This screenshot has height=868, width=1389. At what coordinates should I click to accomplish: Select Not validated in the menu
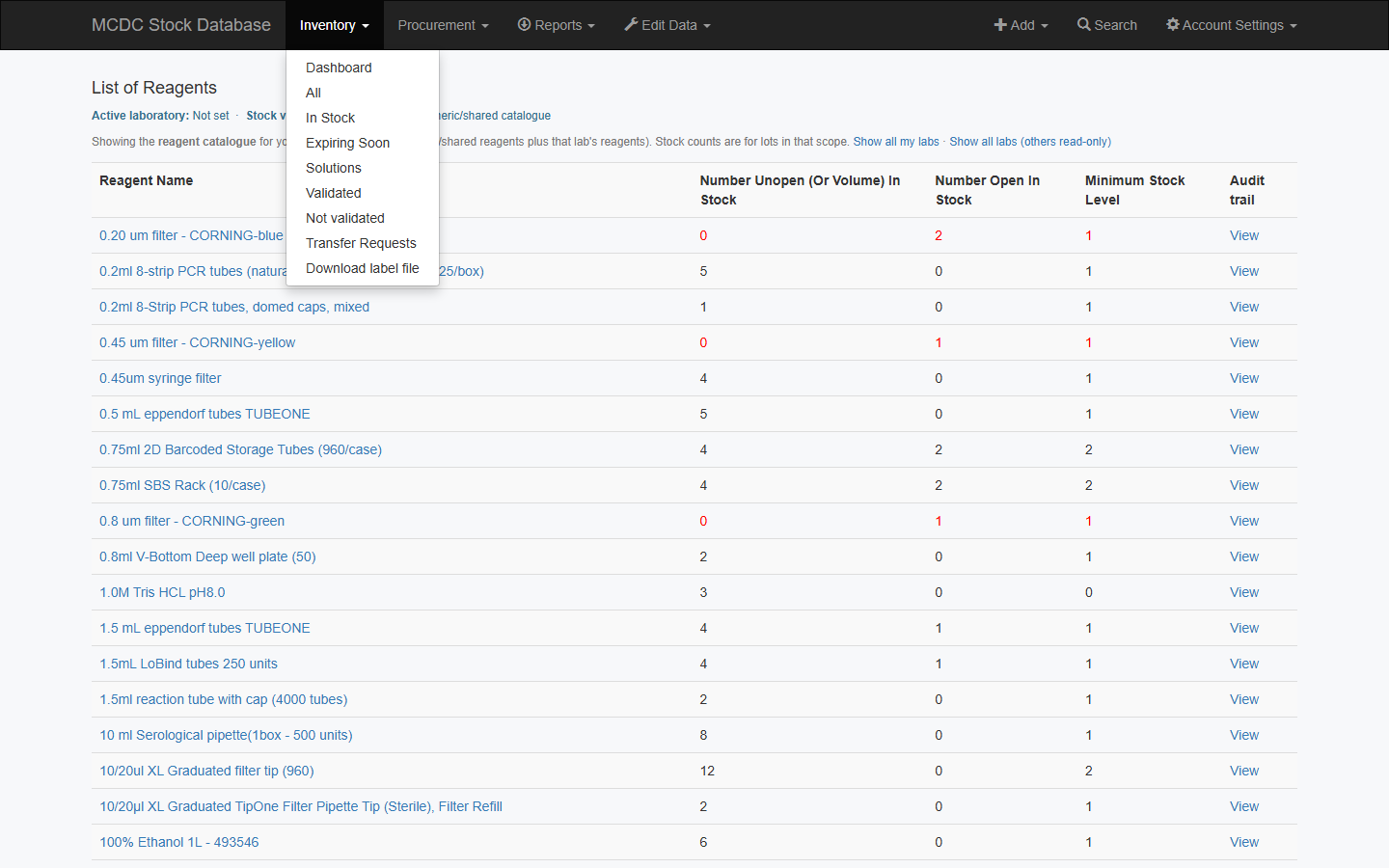pos(363,218)
